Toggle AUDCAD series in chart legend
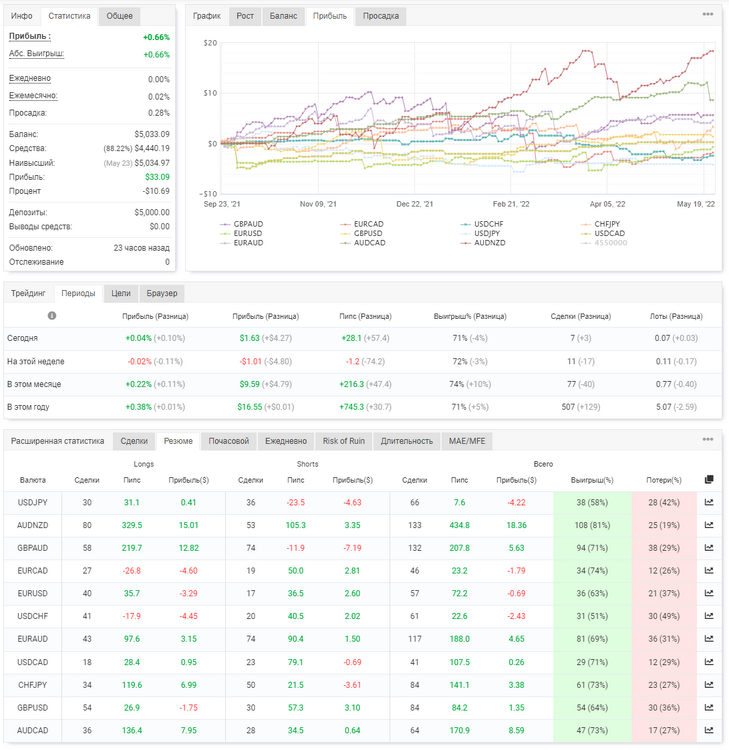Screen dimensions: 729x750 click(x=363, y=243)
